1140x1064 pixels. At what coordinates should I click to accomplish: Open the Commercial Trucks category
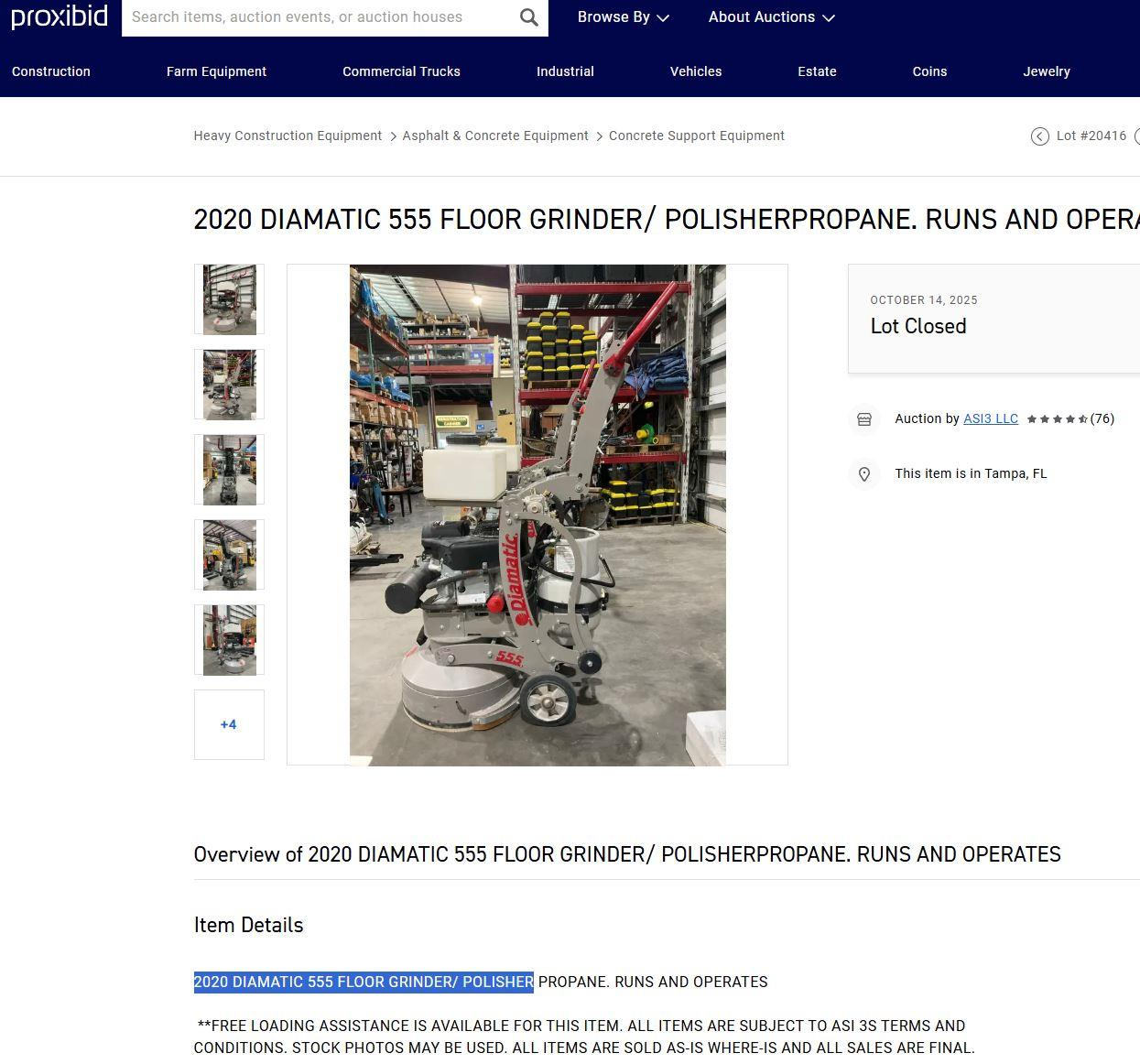401,71
